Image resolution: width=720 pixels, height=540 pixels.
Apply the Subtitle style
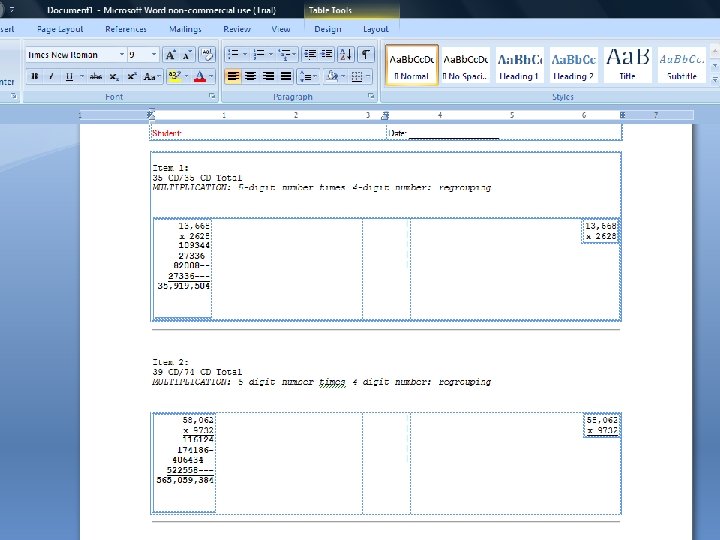pyautogui.click(x=681, y=65)
